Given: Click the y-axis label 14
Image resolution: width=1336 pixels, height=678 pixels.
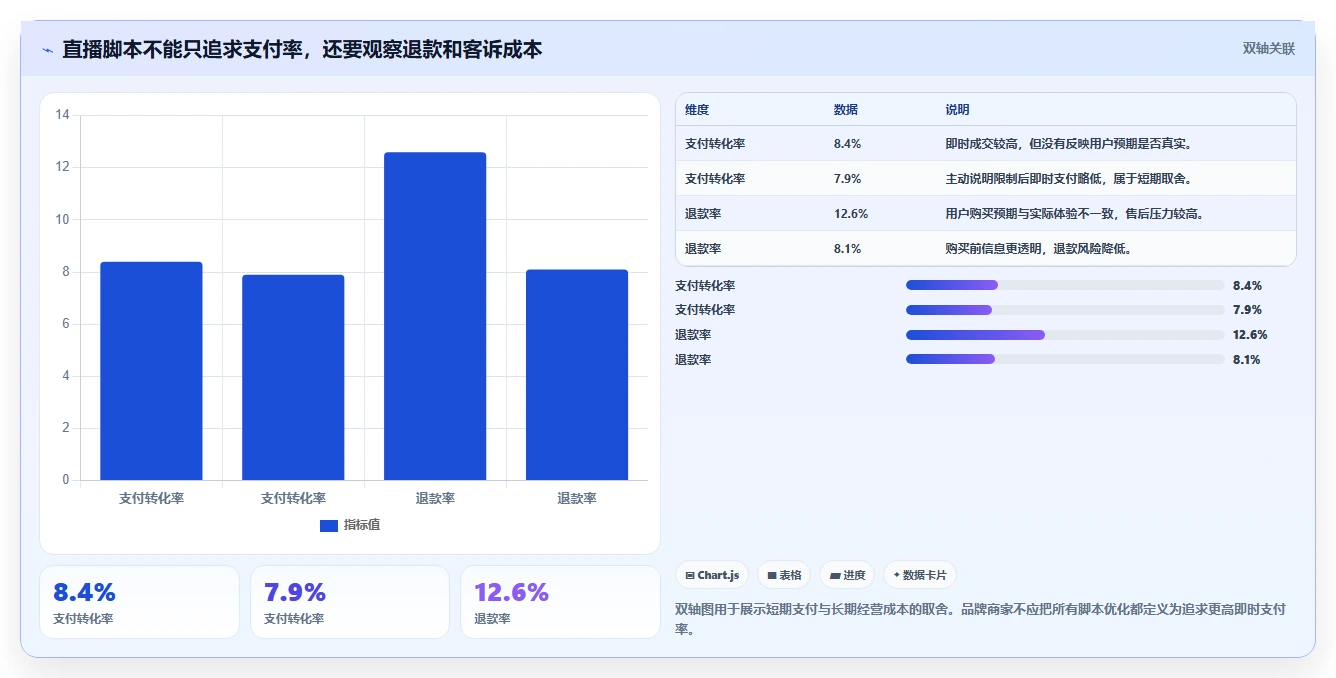Looking at the screenshot, I should [62, 115].
